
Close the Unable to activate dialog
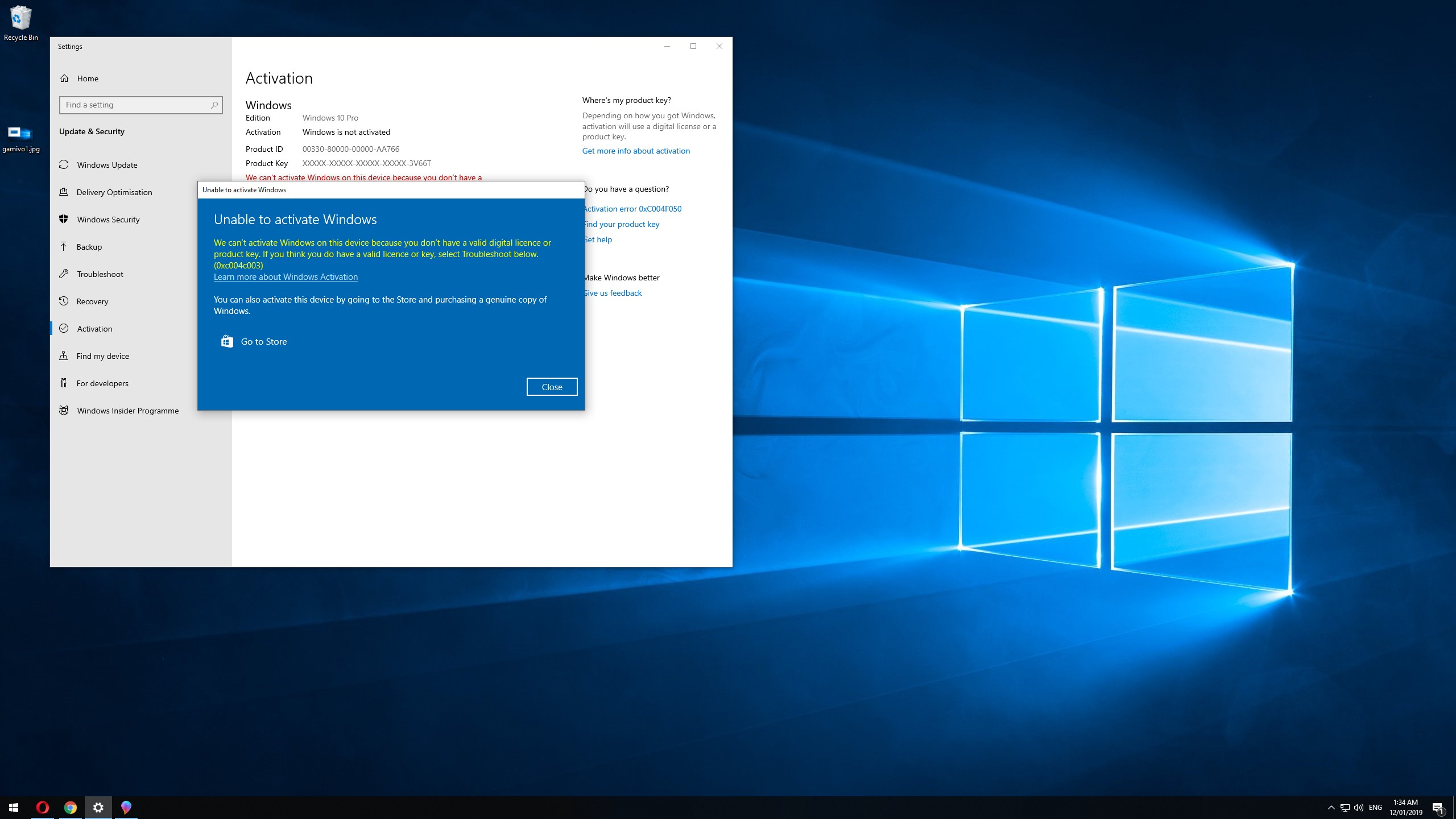click(552, 387)
